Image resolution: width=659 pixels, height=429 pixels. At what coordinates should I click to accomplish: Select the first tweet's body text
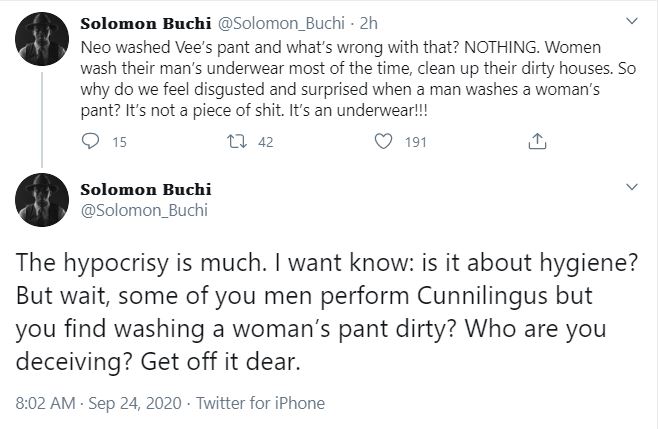pyautogui.click(x=358, y=79)
